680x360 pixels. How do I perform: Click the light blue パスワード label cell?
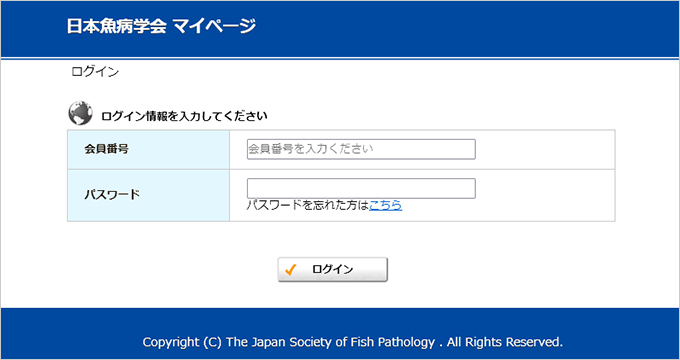pos(148,195)
